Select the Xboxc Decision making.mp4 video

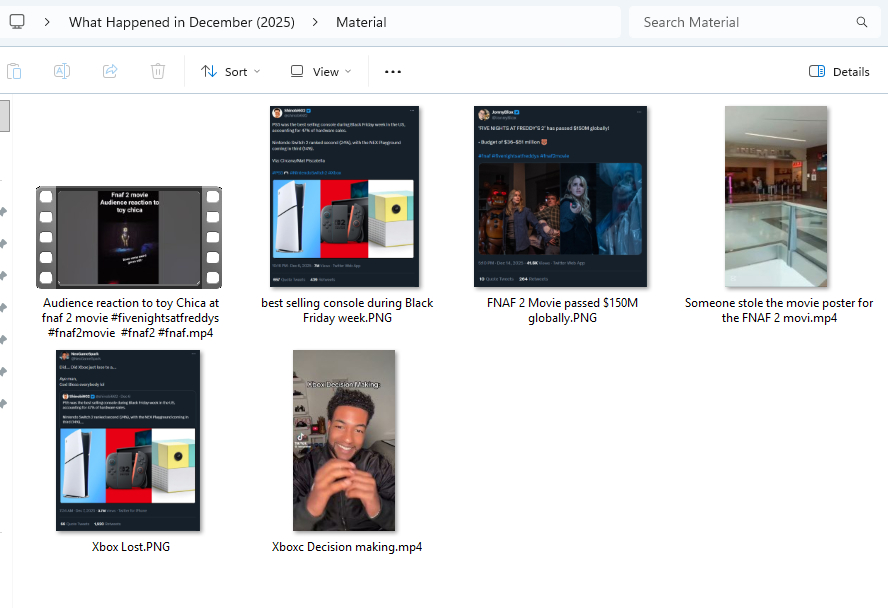coord(345,440)
